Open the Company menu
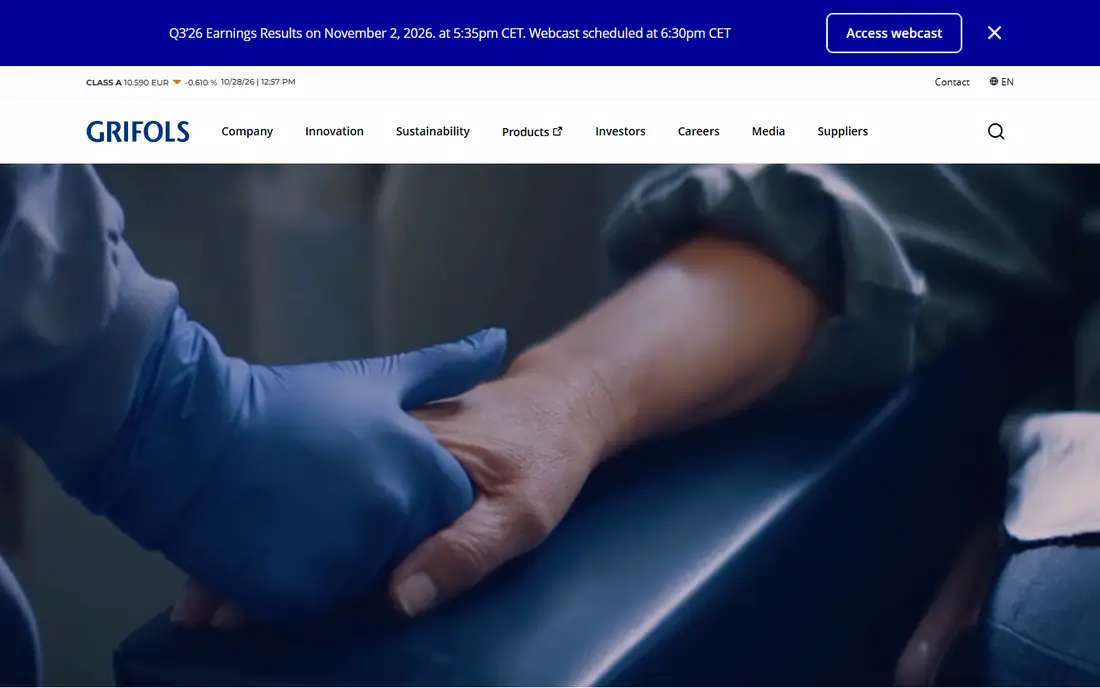Image resolution: width=1100 pixels, height=688 pixels. 247,131
